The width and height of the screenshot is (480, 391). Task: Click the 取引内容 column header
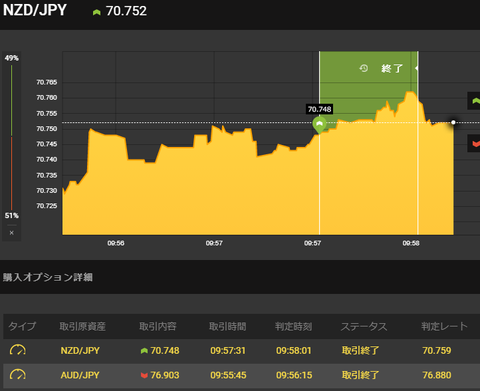coord(158,326)
